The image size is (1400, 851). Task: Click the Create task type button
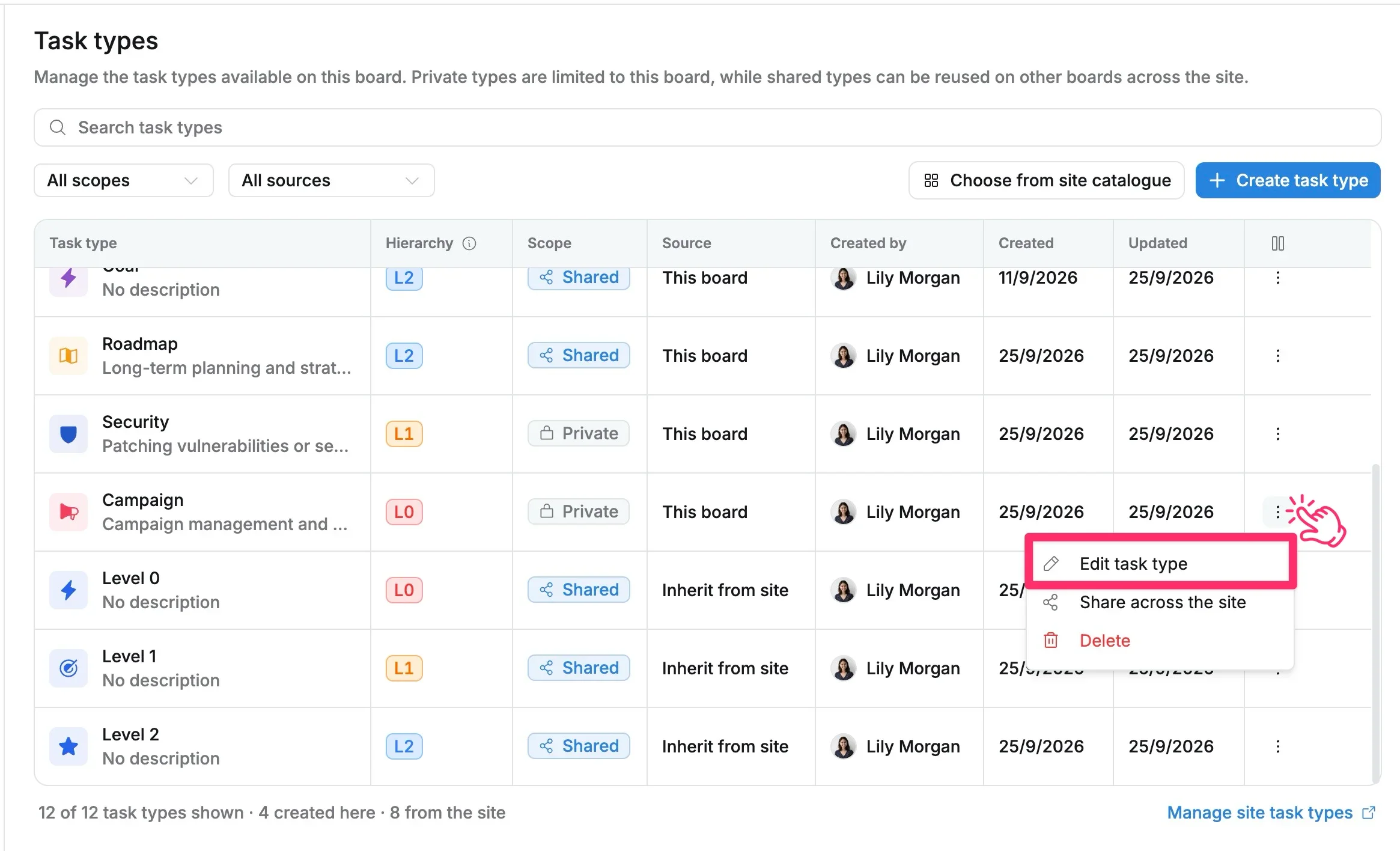tap(1288, 180)
